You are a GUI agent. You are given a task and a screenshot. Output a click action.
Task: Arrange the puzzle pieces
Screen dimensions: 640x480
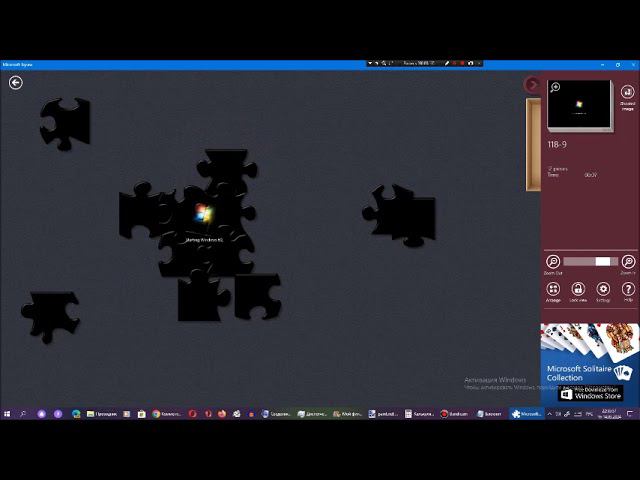(x=553, y=289)
